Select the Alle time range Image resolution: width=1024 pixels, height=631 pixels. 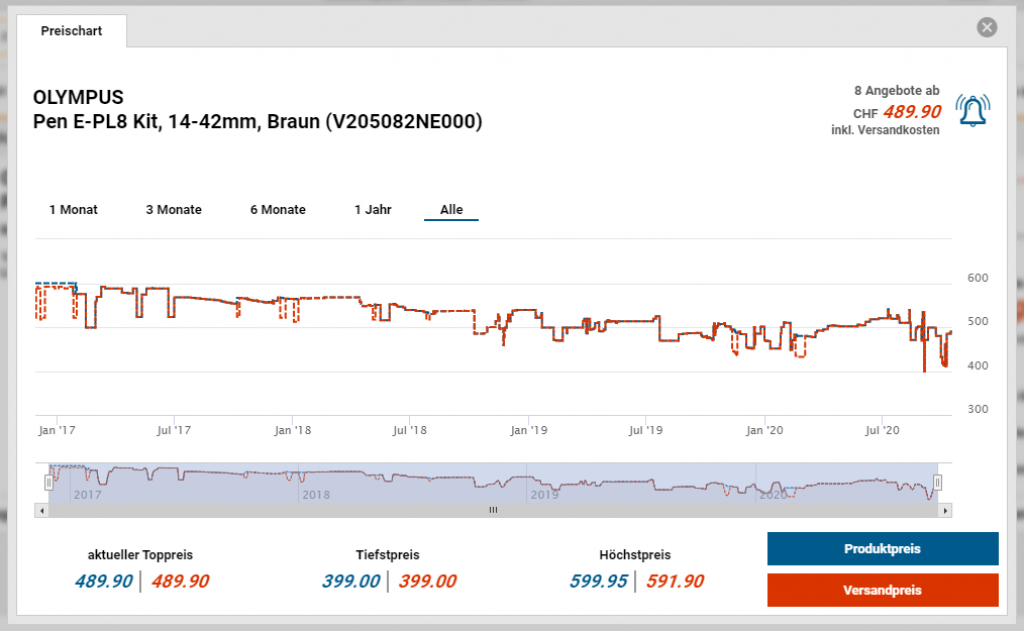(451, 210)
